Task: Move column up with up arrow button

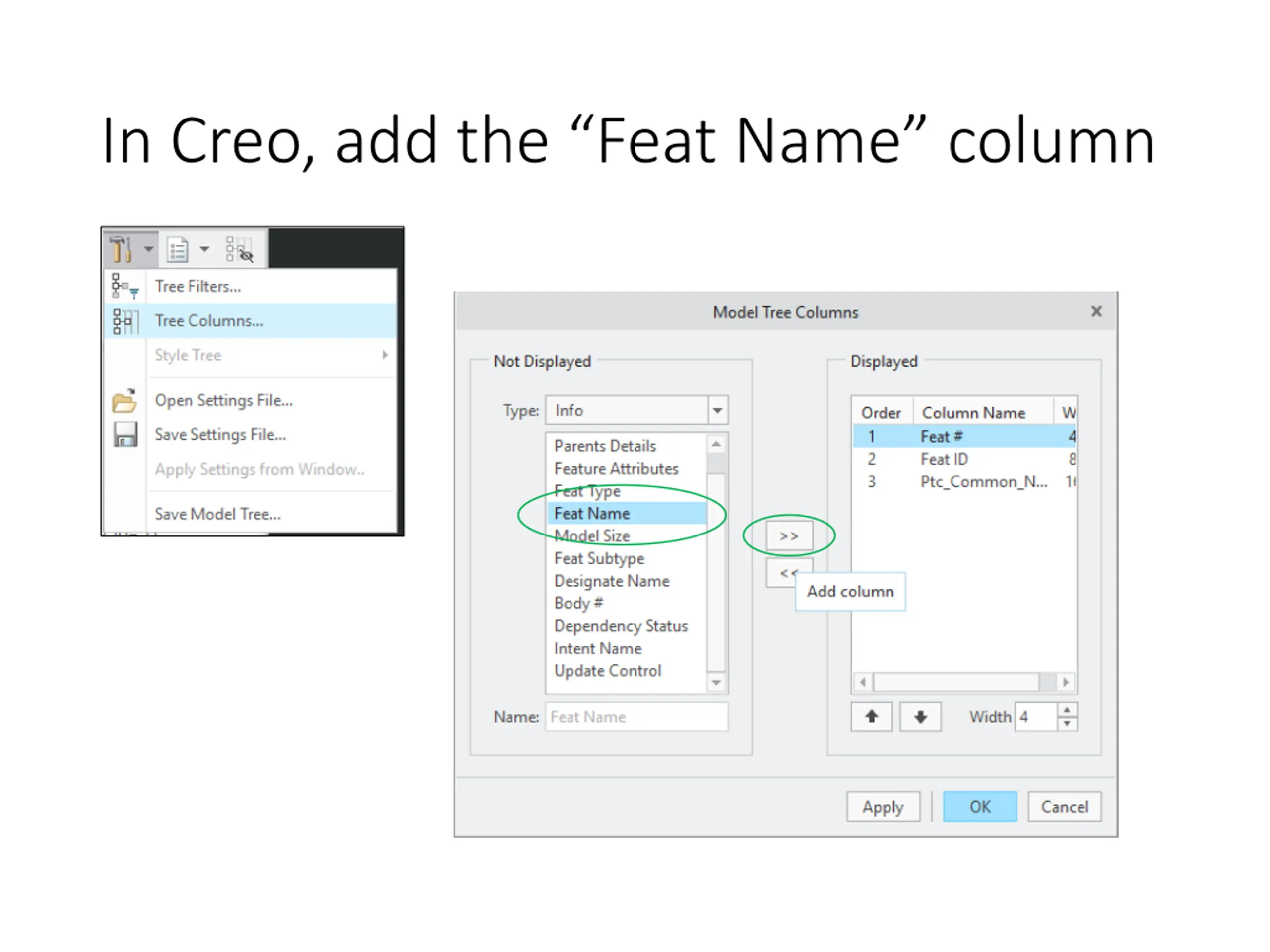Action: tap(871, 716)
